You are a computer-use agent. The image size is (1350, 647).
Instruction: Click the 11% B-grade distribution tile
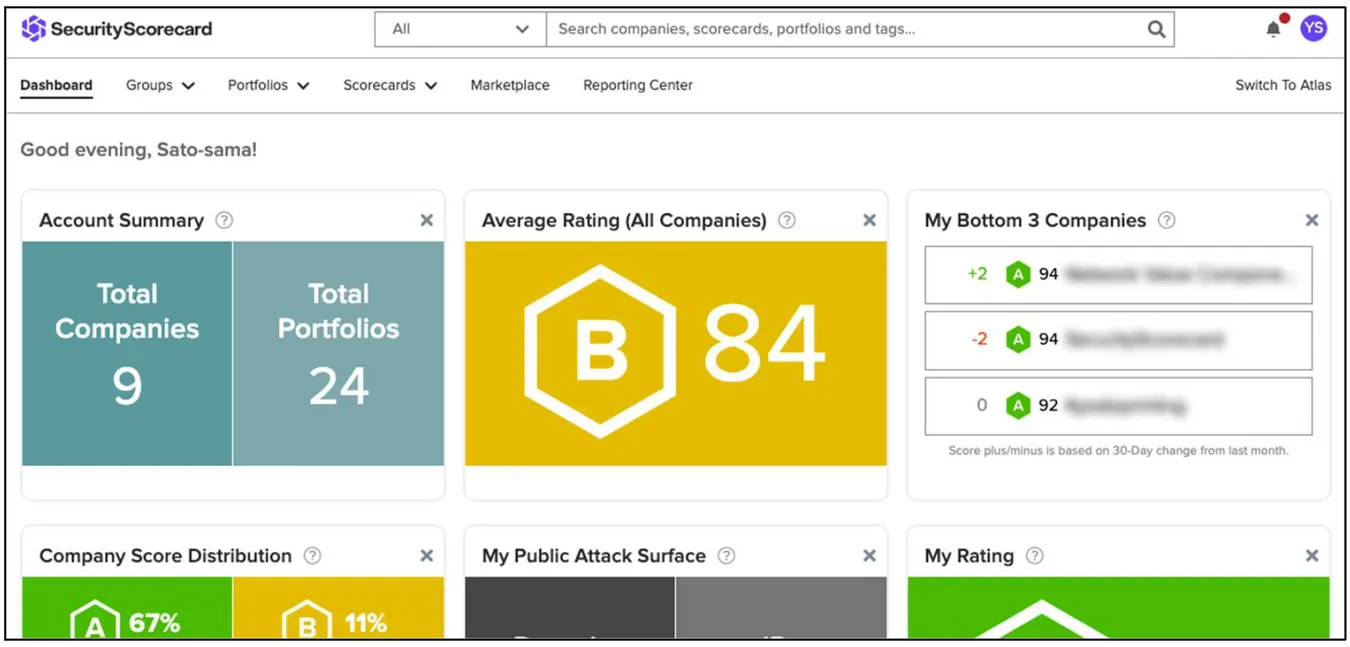click(339, 608)
